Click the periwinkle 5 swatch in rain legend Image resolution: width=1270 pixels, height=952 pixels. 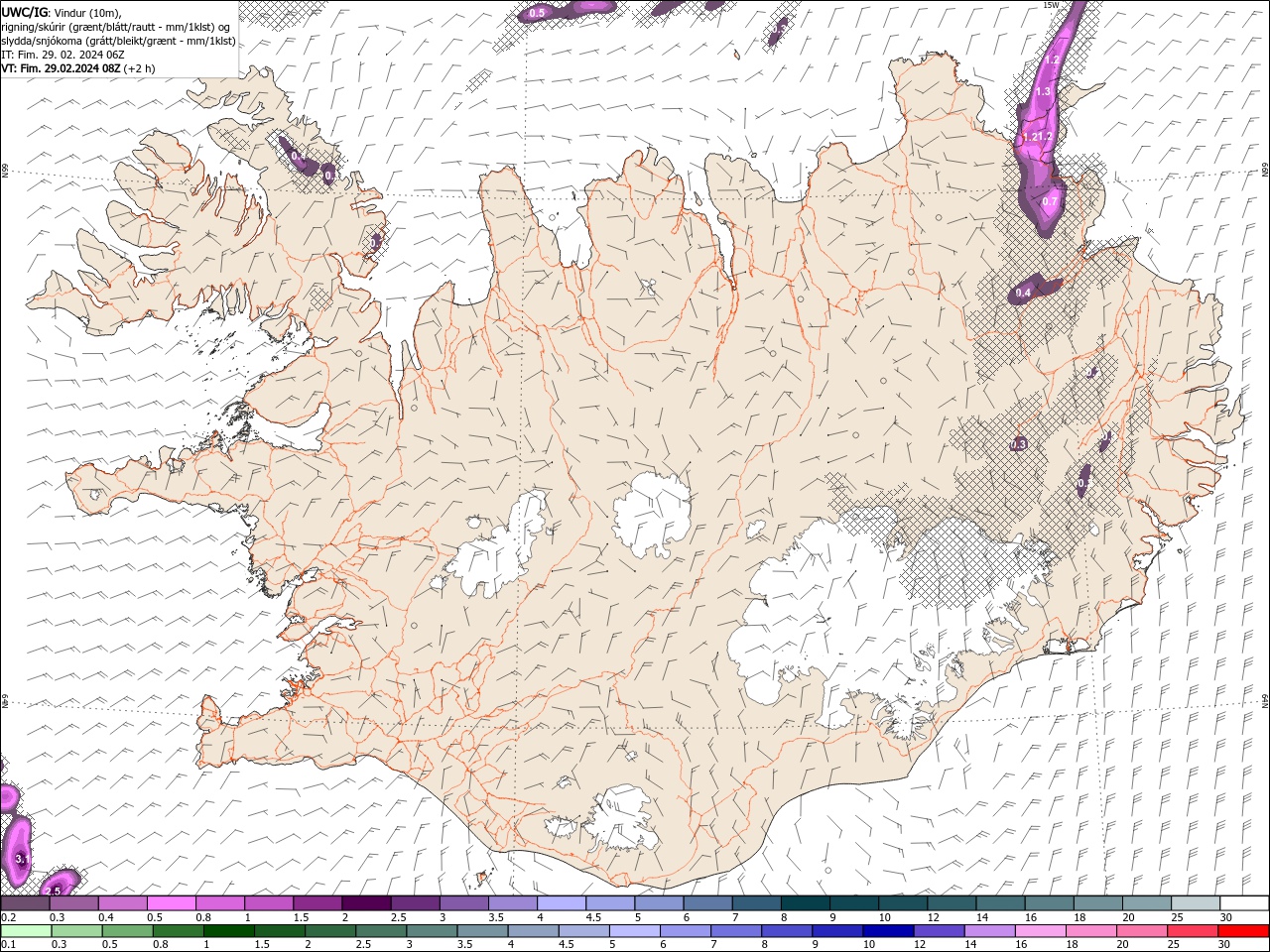point(634,931)
